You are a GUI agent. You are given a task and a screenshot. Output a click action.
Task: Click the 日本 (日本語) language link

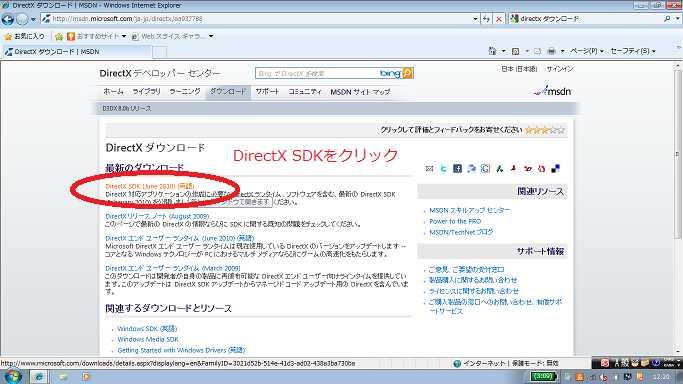[x=519, y=69]
